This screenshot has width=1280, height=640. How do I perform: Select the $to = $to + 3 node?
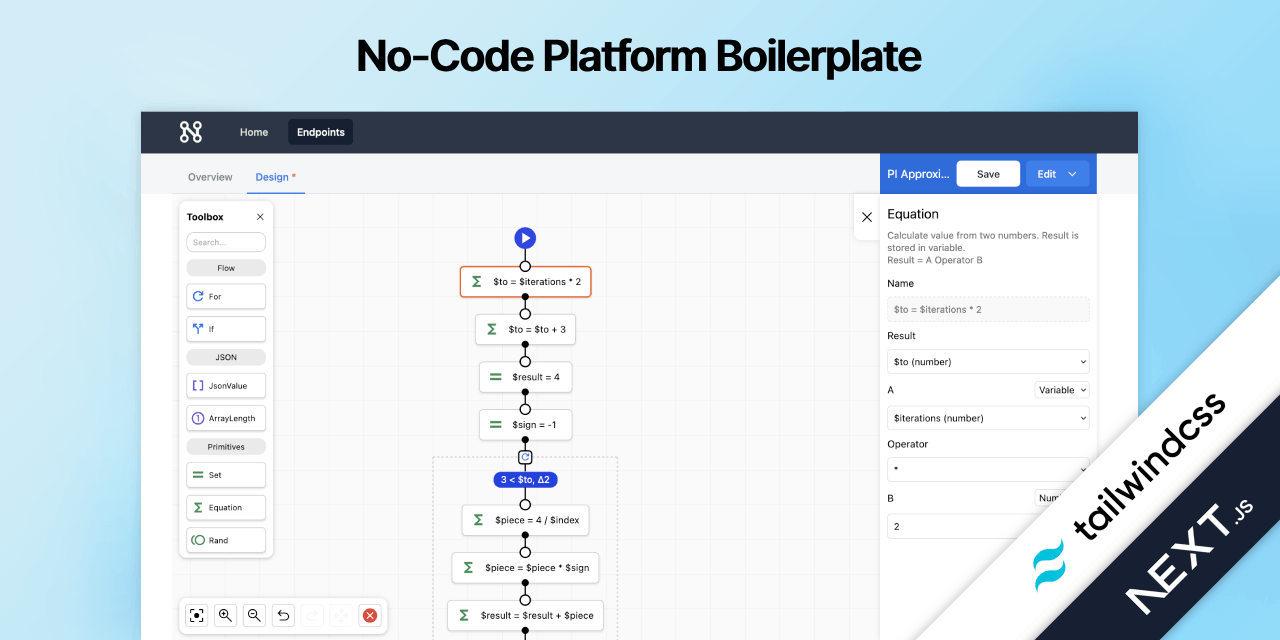[x=525, y=329]
